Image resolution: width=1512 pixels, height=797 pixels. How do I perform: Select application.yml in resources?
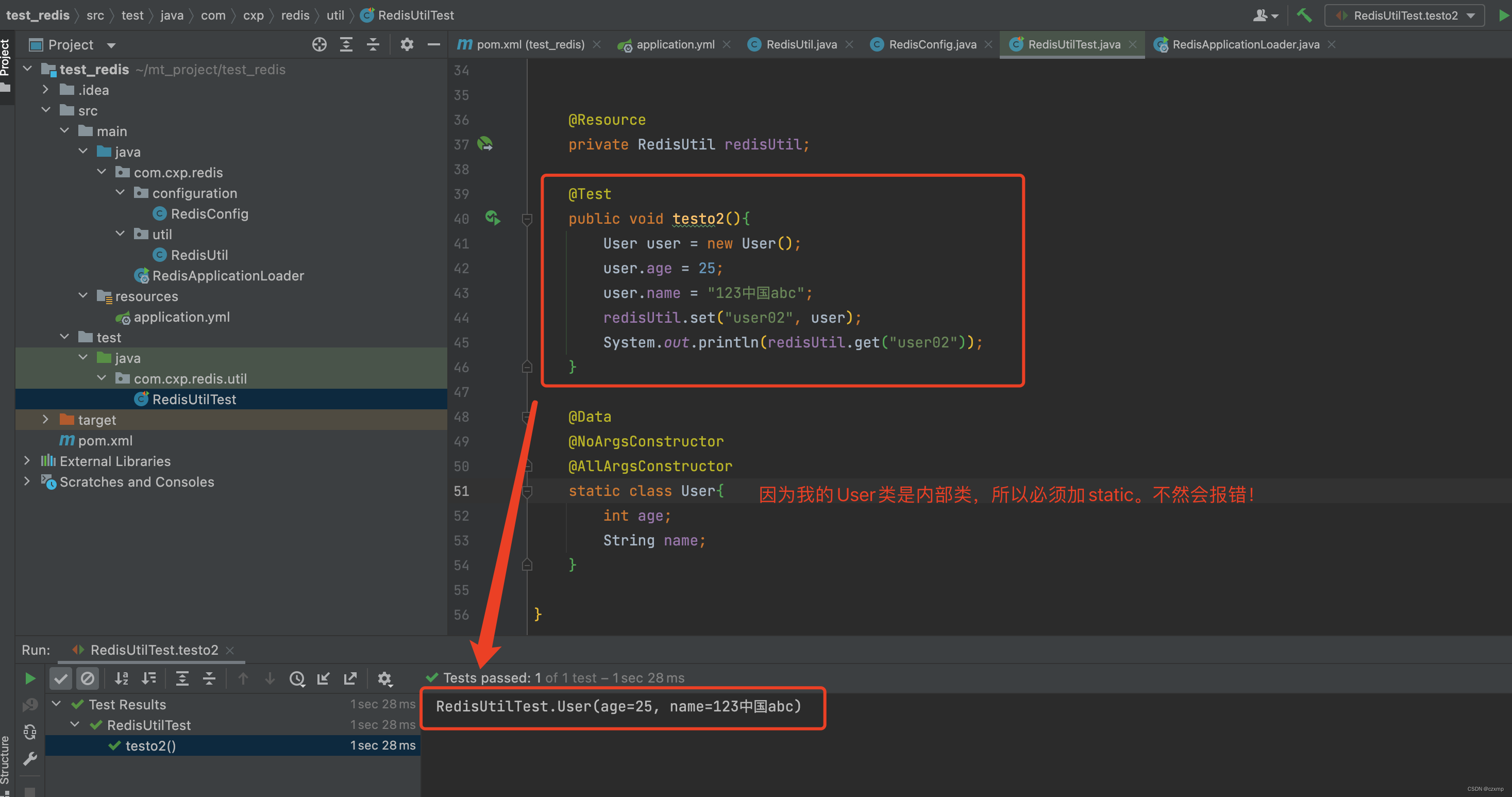tap(172, 317)
